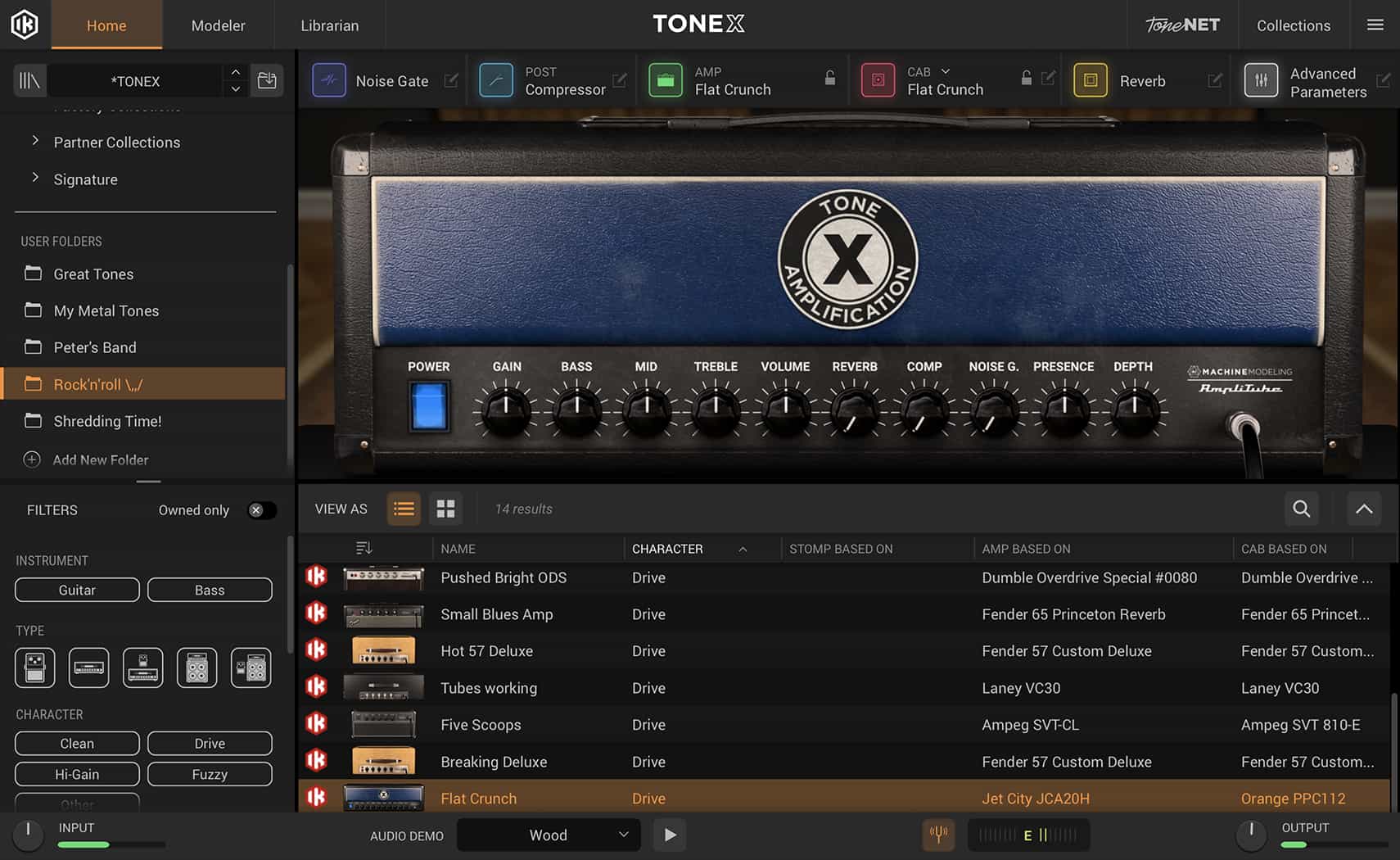Toggle the Drive character filter

pos(210,743)
